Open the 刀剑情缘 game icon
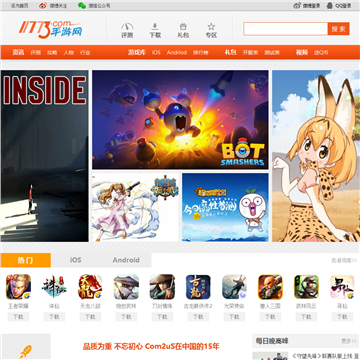This screenshot has height=360, width=360. (x=162, y=287)
